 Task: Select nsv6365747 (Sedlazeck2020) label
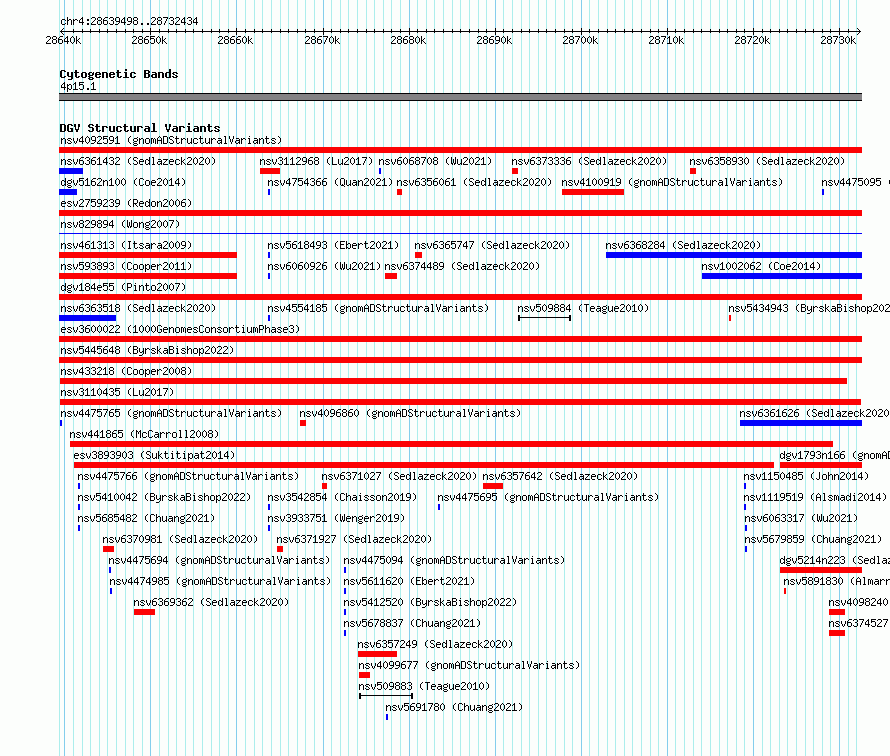492,245
